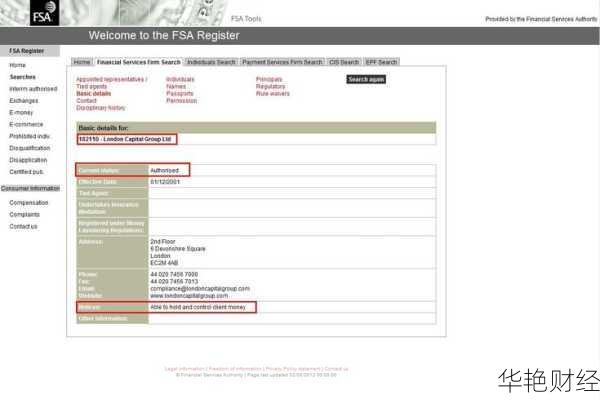Switch to CIS Search tab
Viewport: 600px width, 400px height.
(x=344, y=62)
